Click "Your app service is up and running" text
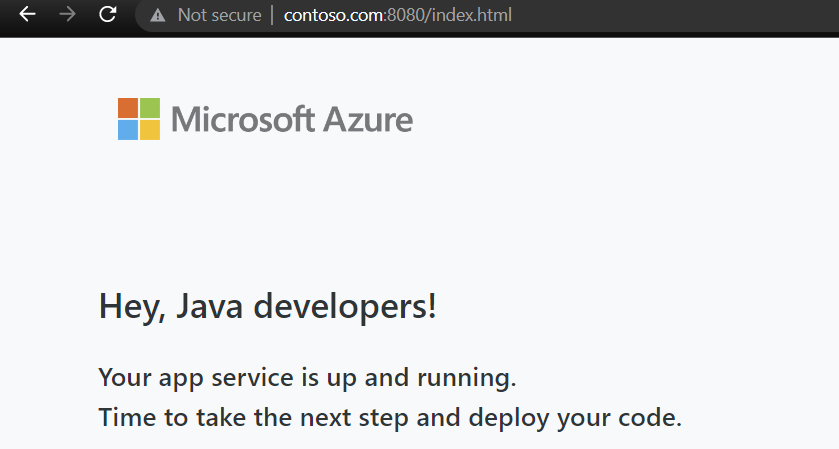The height and width of the screenshot is (449, 839). 307,378
